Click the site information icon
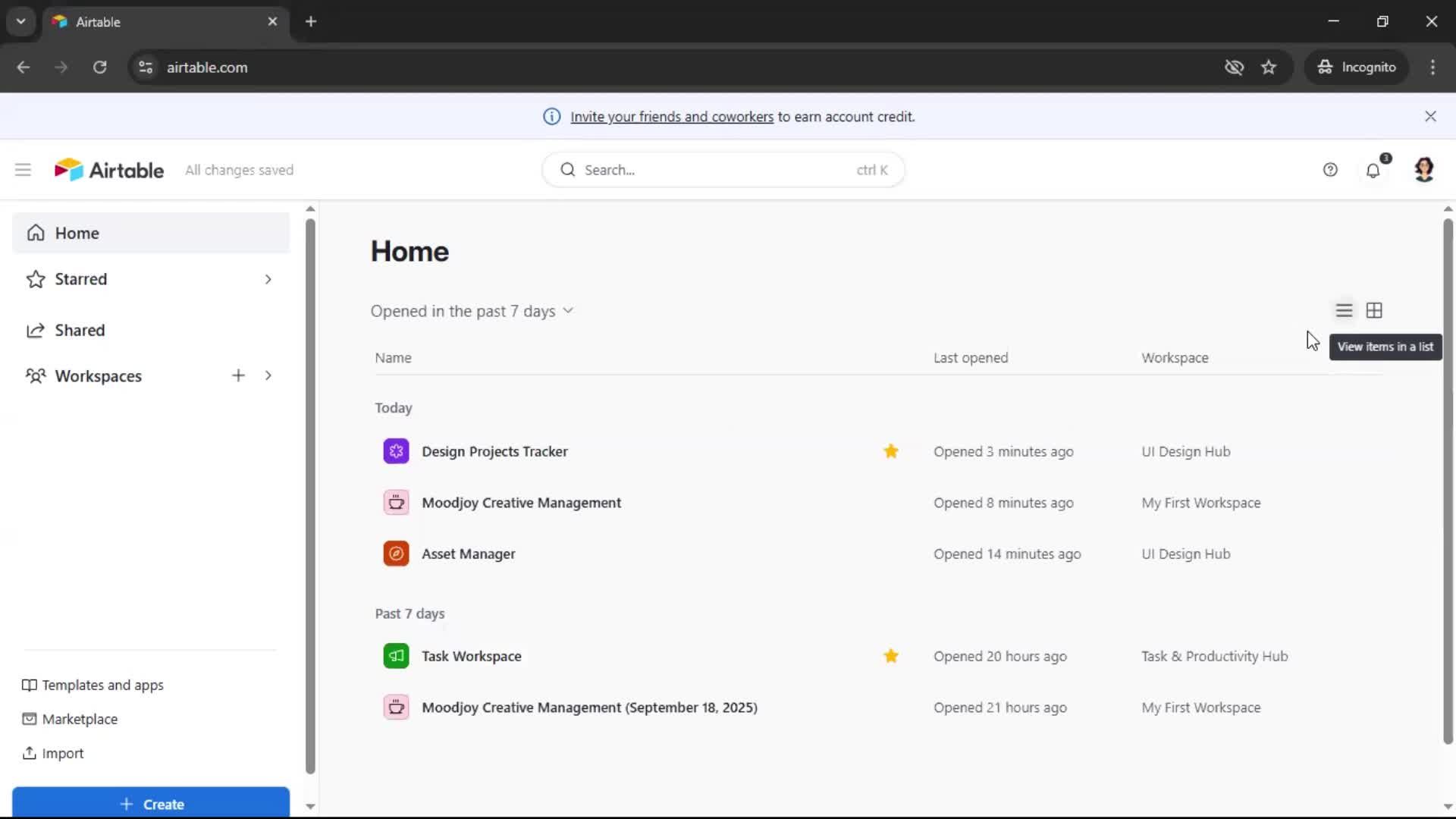Image resolution: width=1456 pixels, height=819 pixels. pyautogui.click(x=146, y=67)
